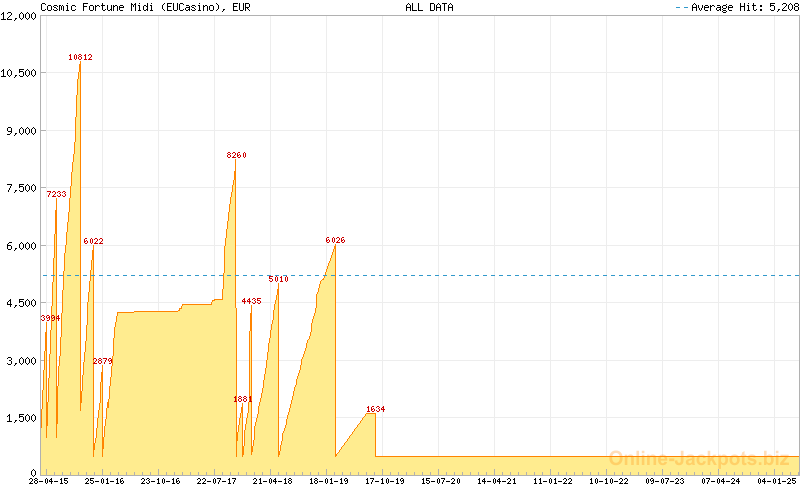800x490 pixels.
Task: Click the 8260 peak label
Action: [x=236, y=156]
